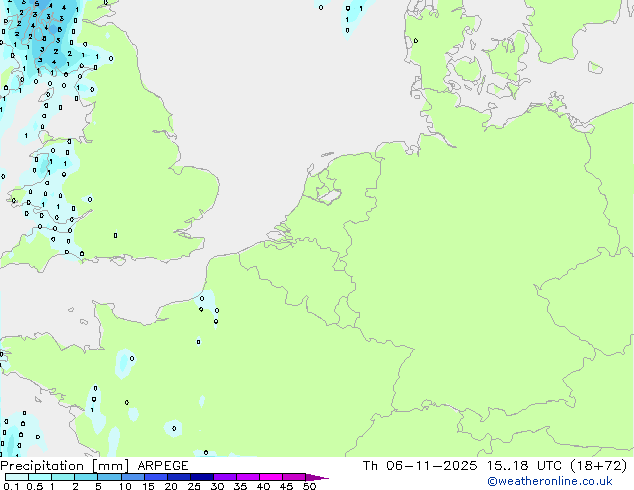The image size is (634, 490).
Task: Click the 20–25 mm legend swatch
Action: coord(178,477)
